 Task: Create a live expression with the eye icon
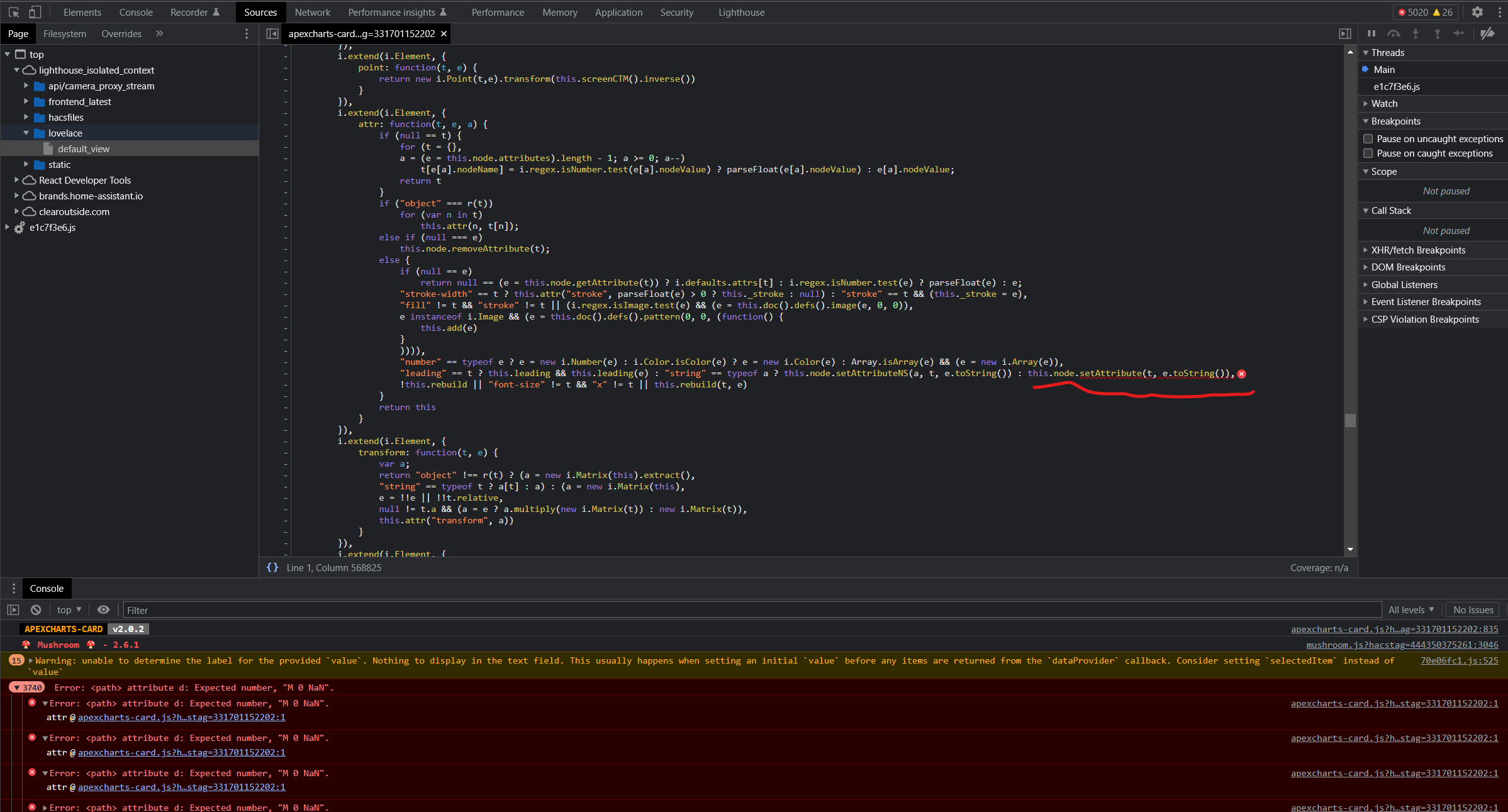click(x=103, y=609)
